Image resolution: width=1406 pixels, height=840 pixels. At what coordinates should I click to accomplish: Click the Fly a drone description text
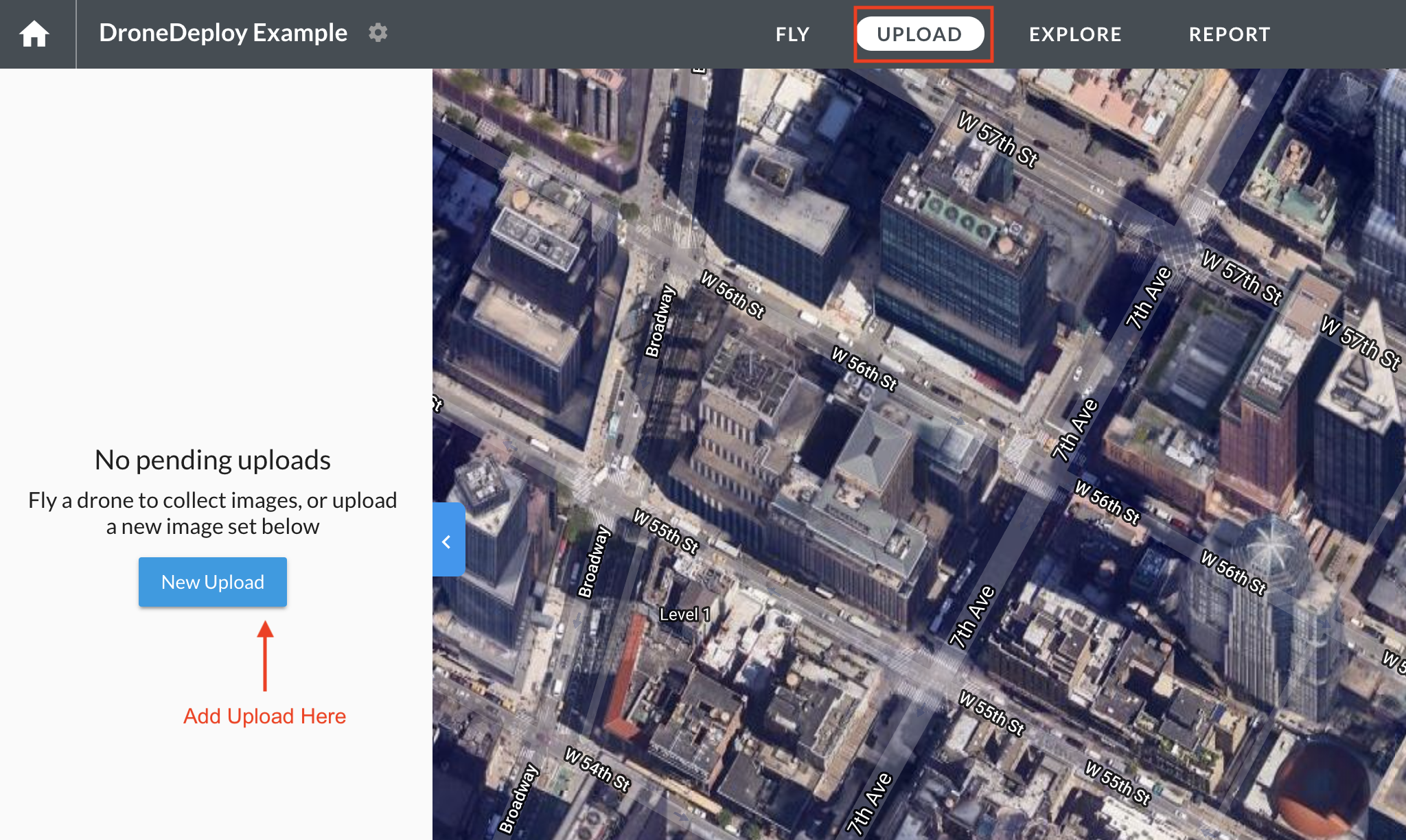(213, 513)
